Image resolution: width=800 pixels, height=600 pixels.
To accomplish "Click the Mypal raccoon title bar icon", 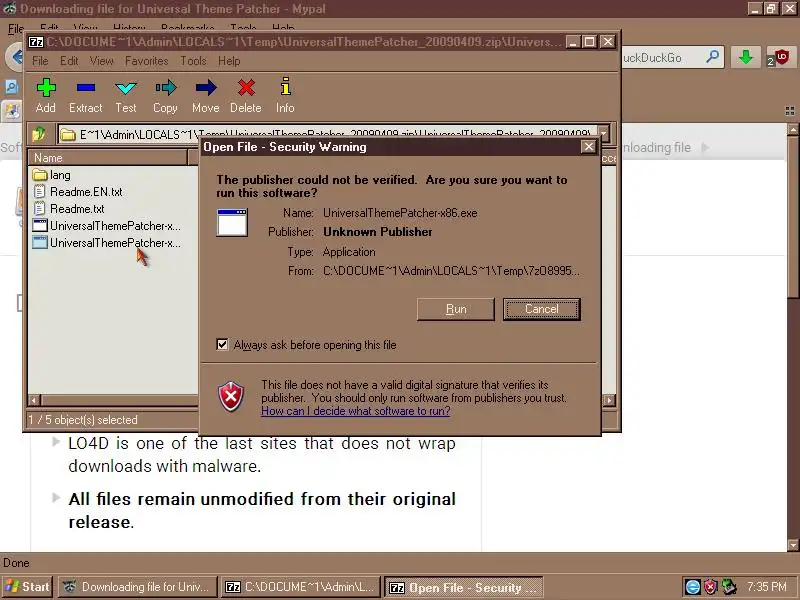I will (x=9, y=9).
